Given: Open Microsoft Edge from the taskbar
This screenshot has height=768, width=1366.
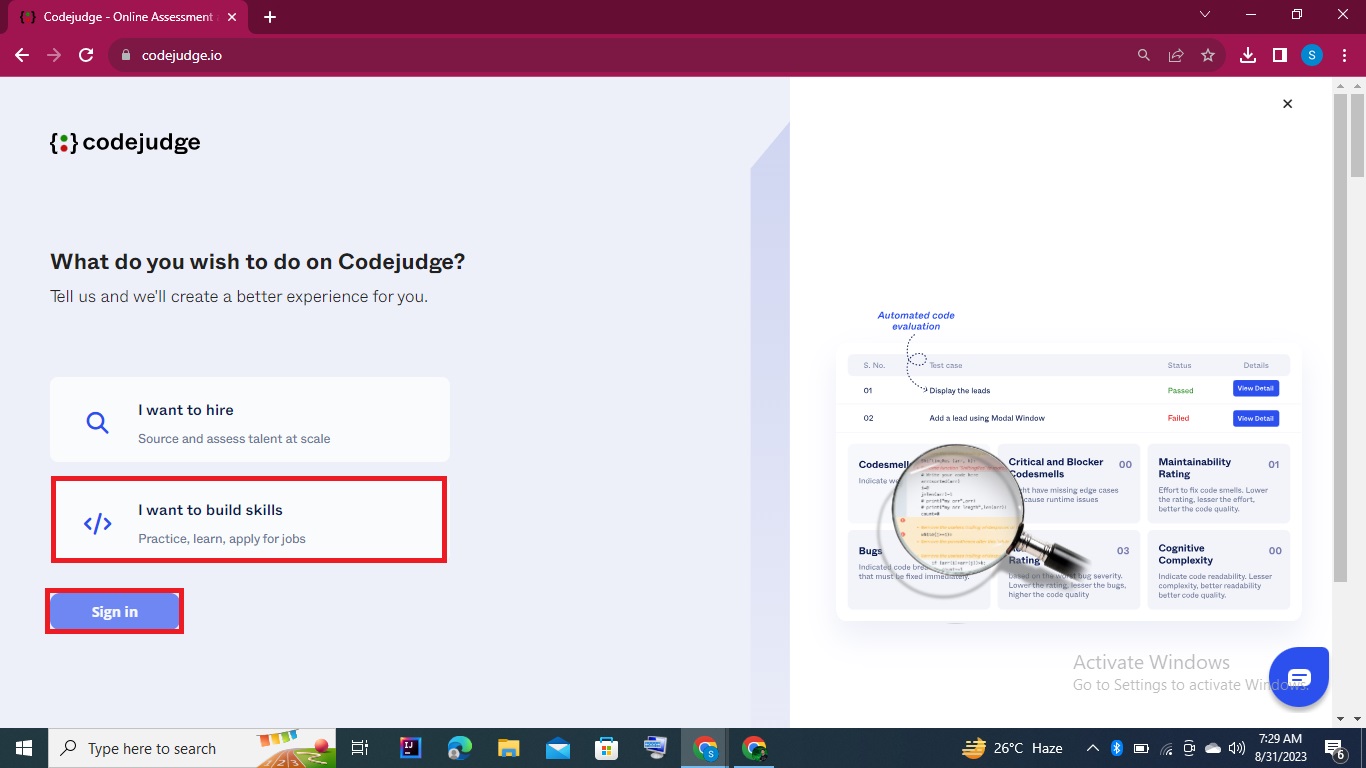Looking at the screenshot, I should (459, 748).
